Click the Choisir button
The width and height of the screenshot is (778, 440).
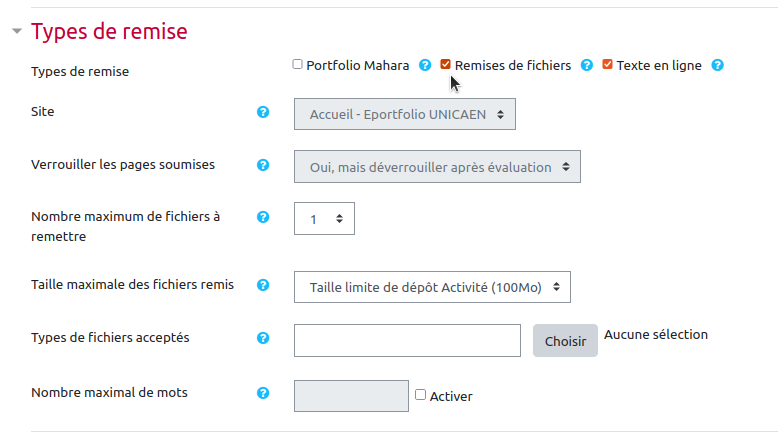coord(565,341)
